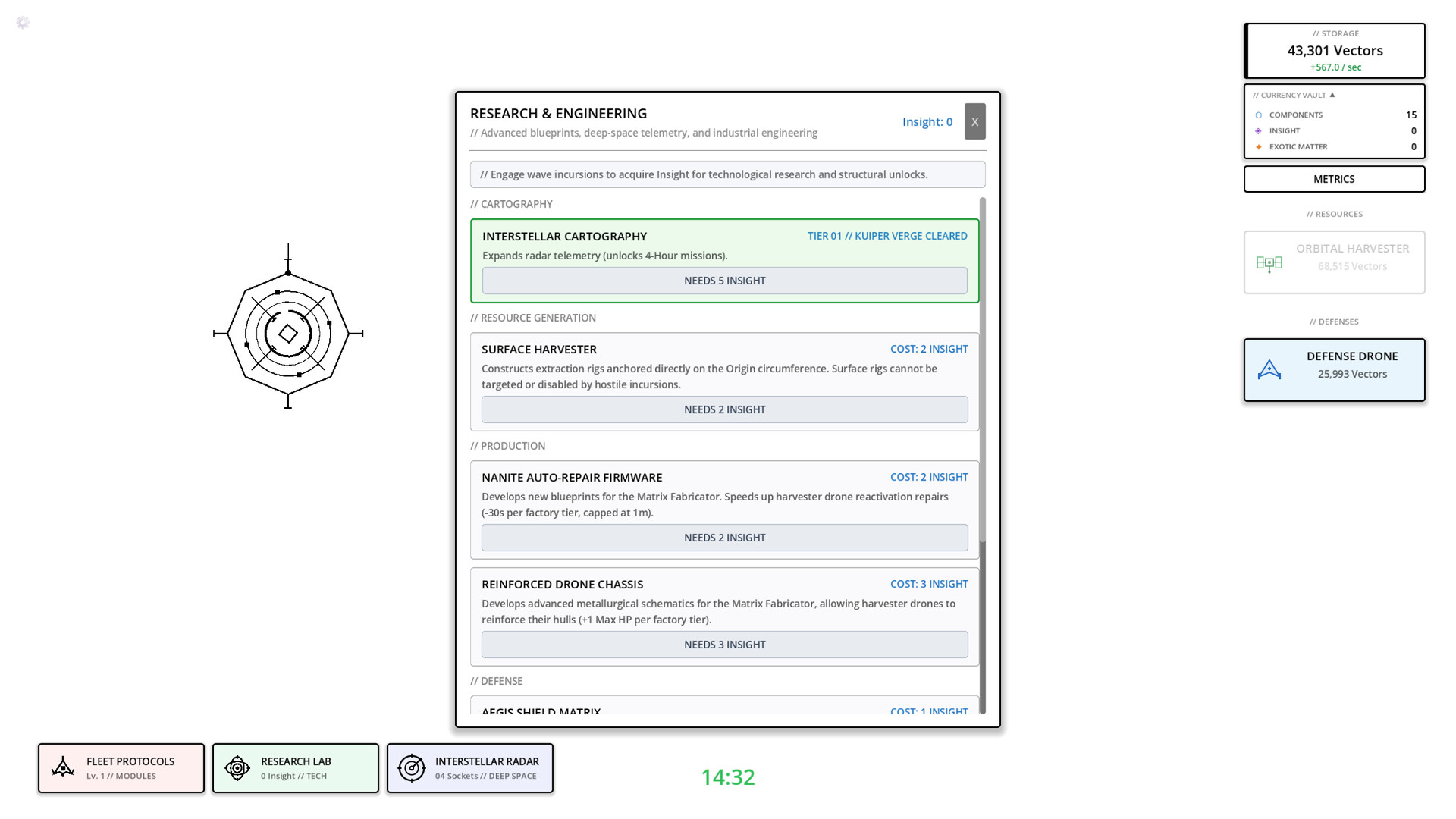Click the Resource Generation section header
Screen dimensions: 1456x819
tap(533, 318)
